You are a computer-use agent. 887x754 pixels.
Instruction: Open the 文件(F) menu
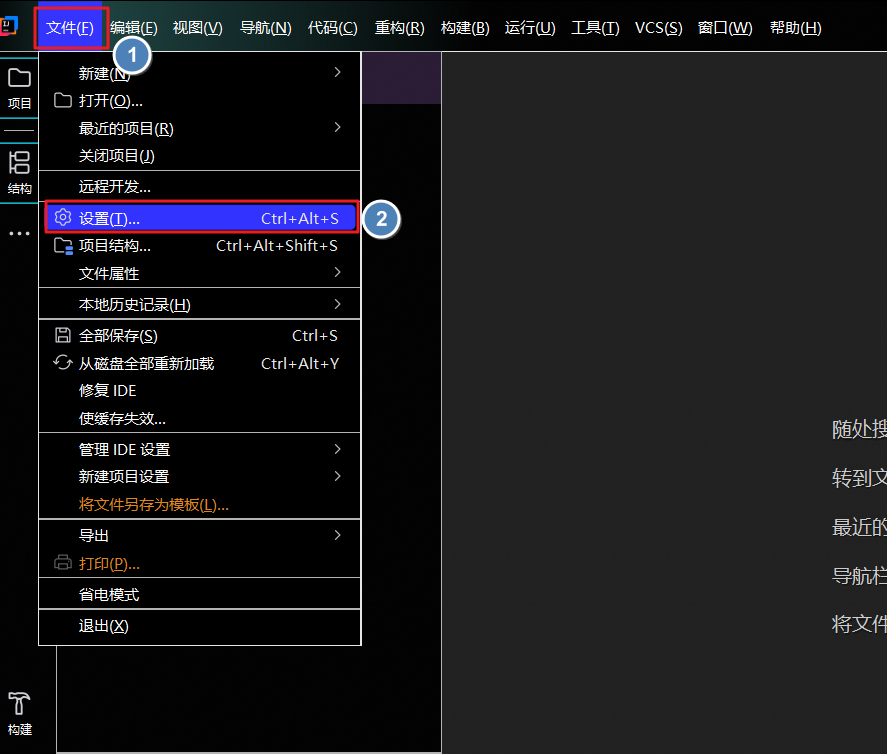[x=70, y=27]
